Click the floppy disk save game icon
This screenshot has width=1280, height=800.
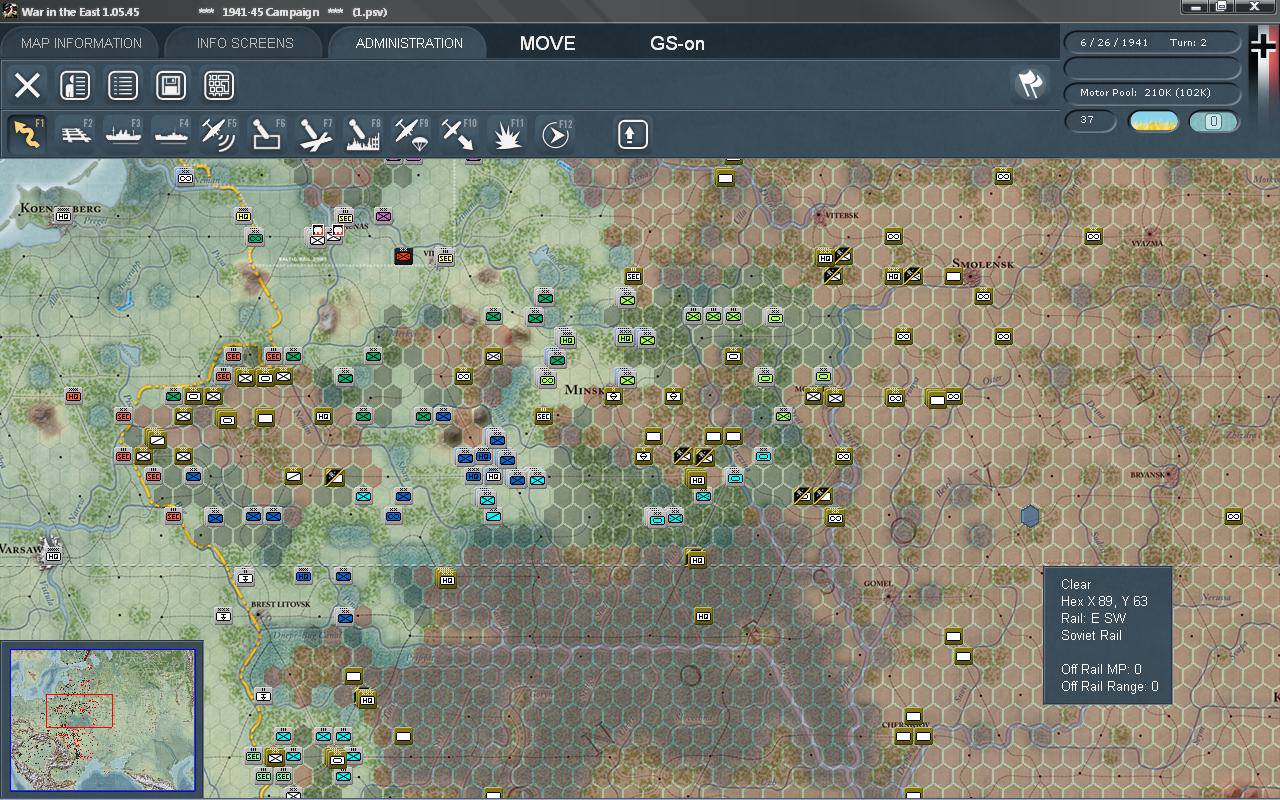point(171,86)
